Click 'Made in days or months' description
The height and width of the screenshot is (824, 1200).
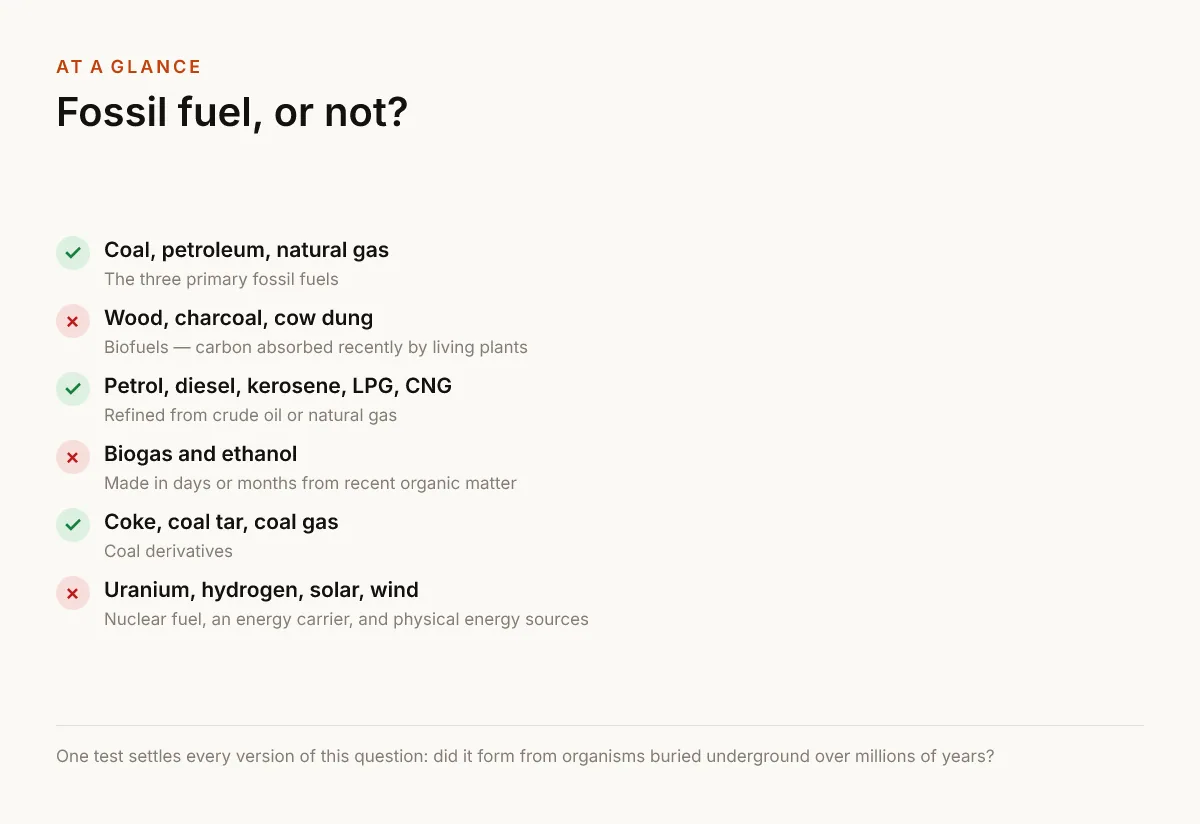[310, 483]
